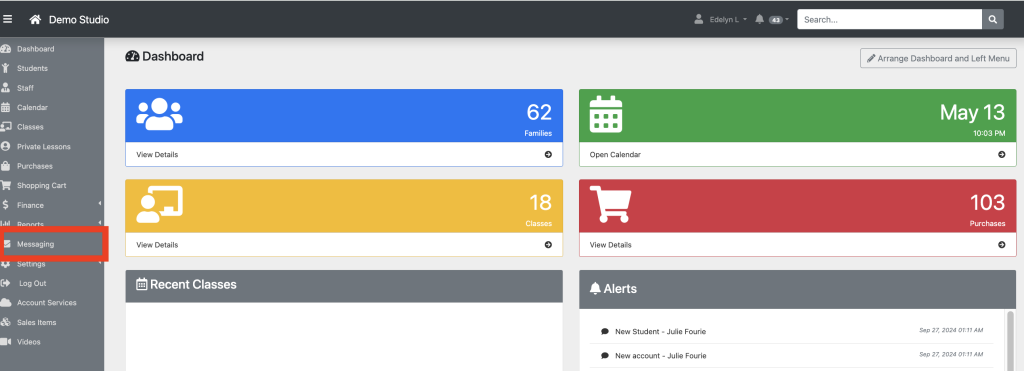
Task: Click the magnifier search button
Action: click(993, 20)
